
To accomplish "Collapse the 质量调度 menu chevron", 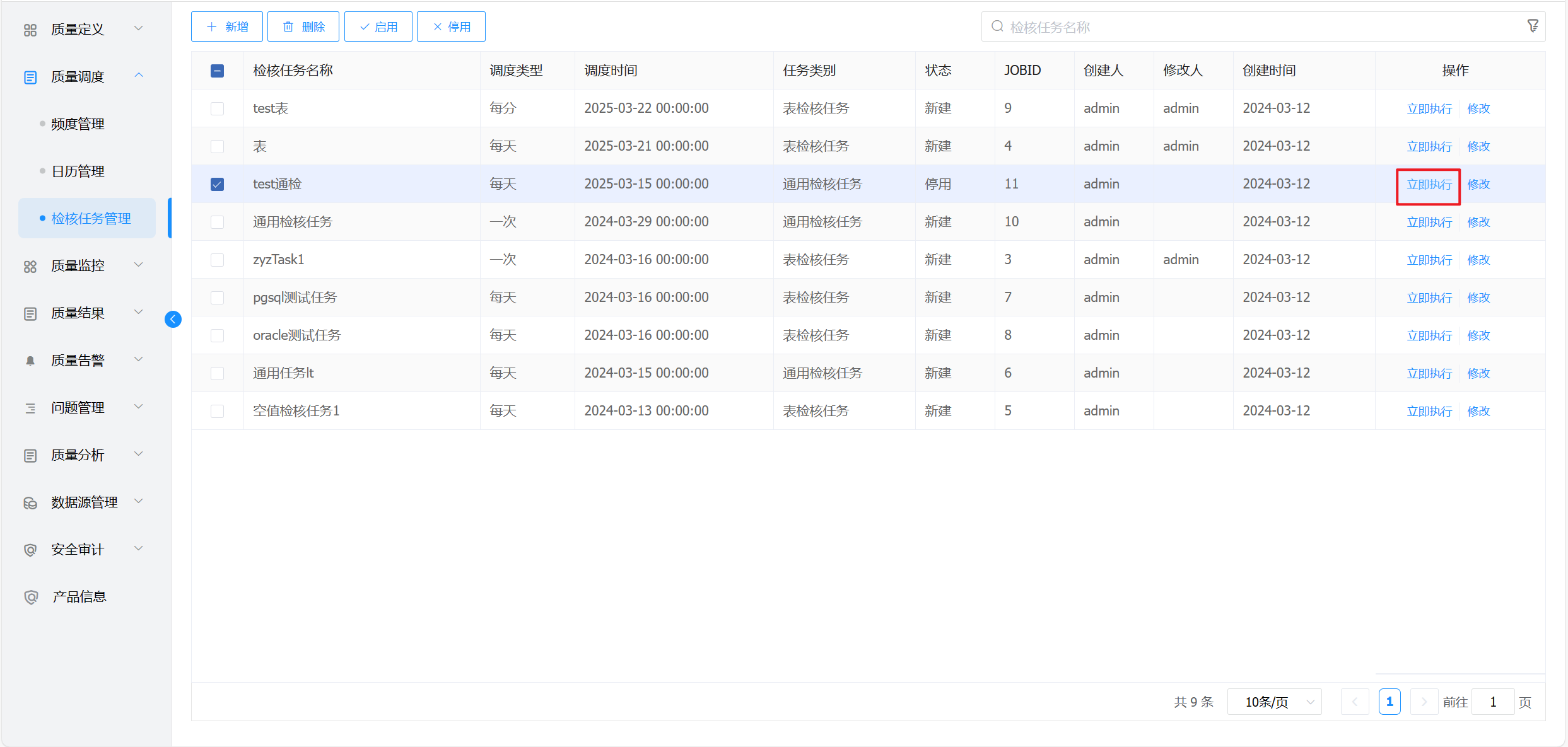I will 139,76.
